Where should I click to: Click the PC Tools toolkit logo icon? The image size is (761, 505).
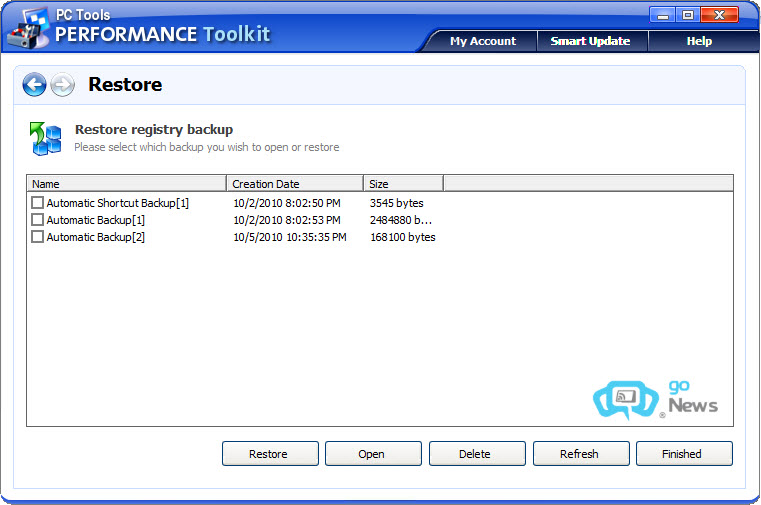29,29
